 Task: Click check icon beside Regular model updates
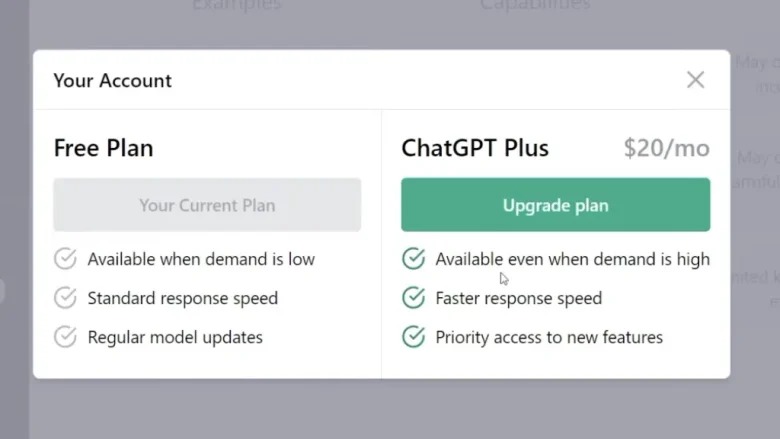pos(65,337)
